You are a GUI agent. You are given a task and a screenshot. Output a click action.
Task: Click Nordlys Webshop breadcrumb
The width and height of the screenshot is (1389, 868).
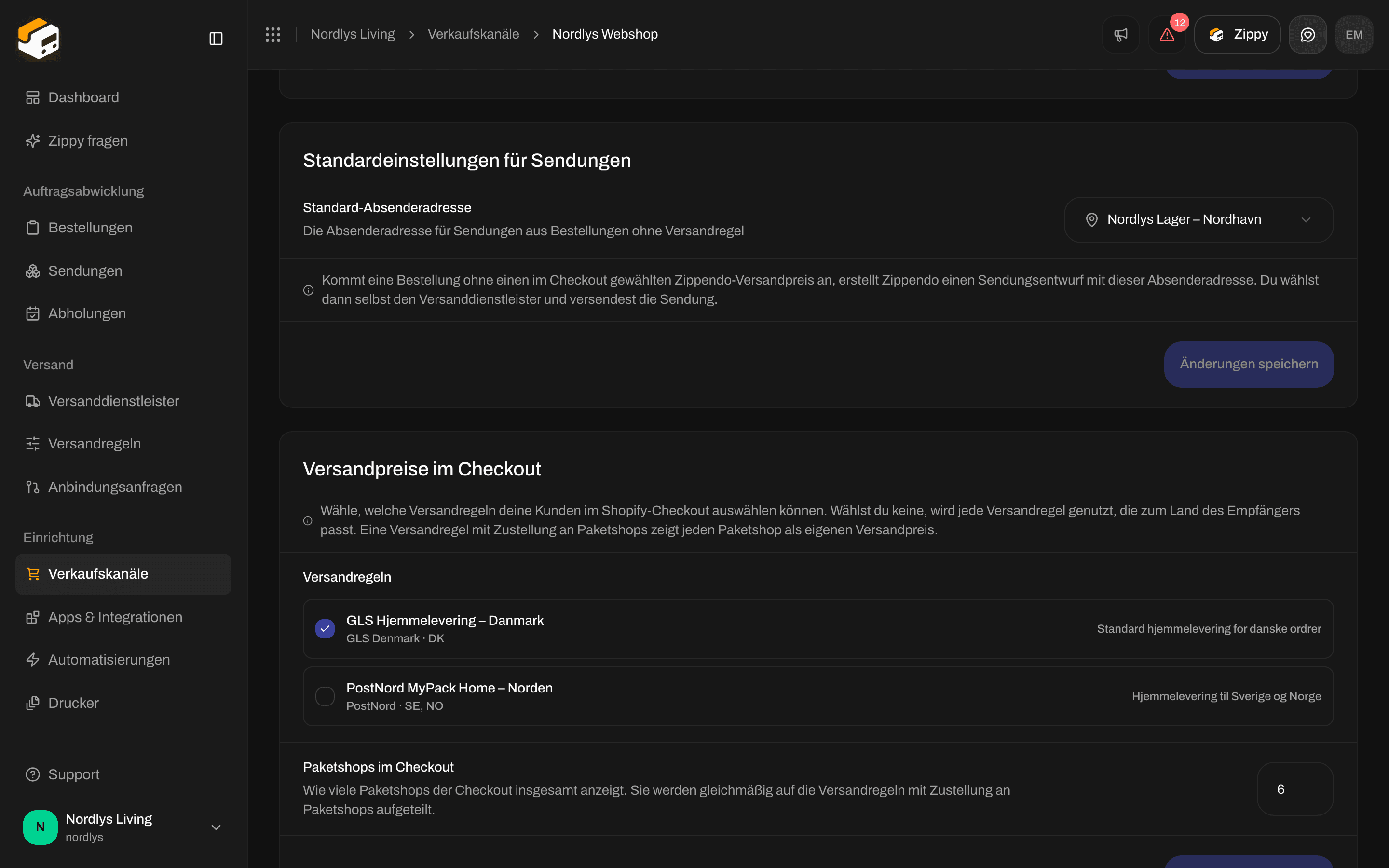point(604,34)
